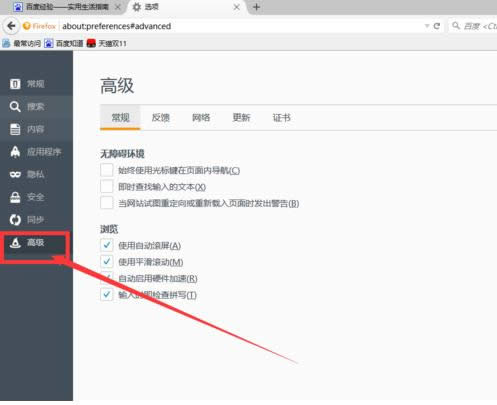This screenshot has width=497, height=405.
Task: Open the 天猫双11 bookmark
Action: (x=106, y=43)
